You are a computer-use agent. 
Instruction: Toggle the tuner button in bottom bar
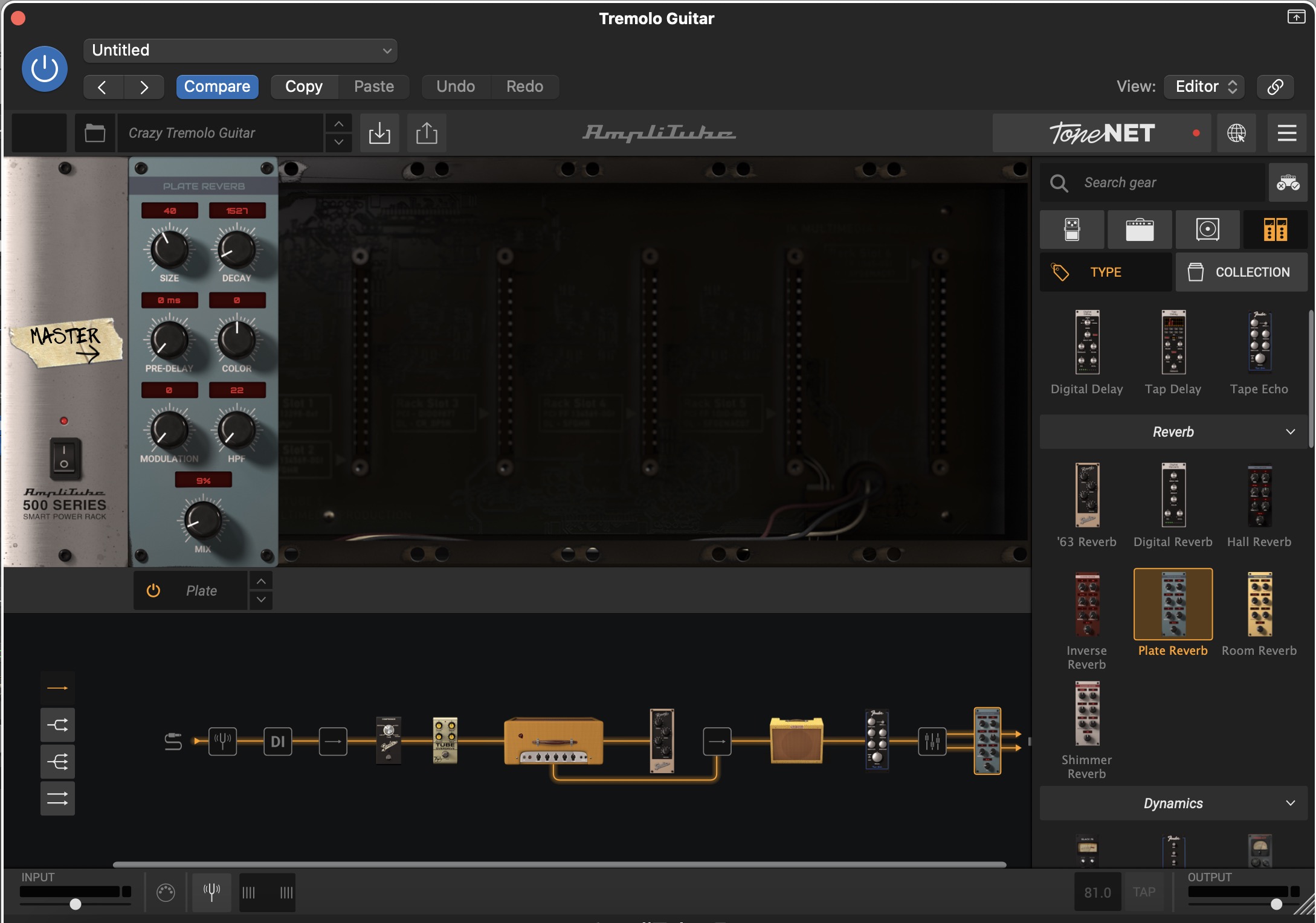click(211, 892)
